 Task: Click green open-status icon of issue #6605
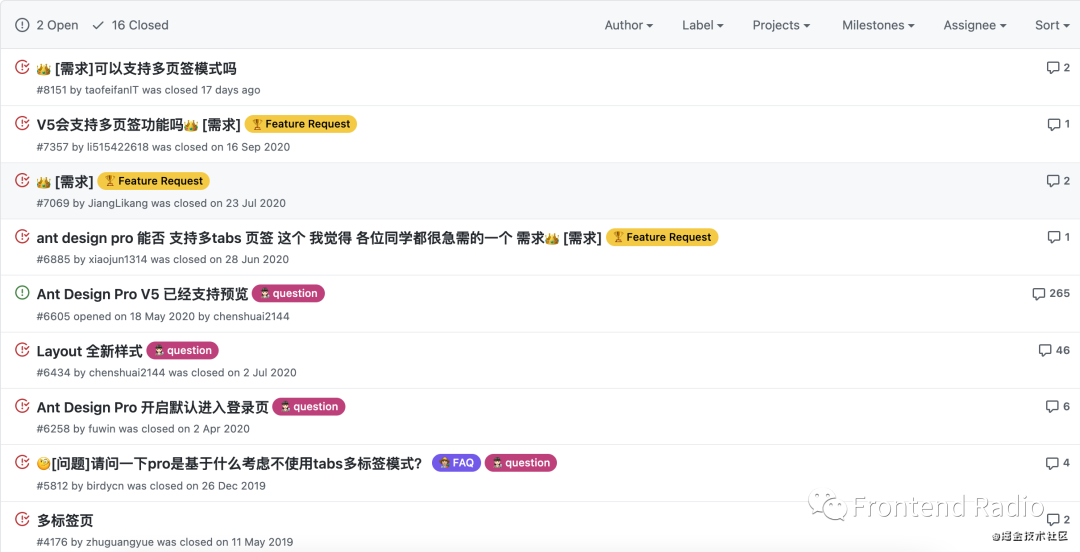22,293
